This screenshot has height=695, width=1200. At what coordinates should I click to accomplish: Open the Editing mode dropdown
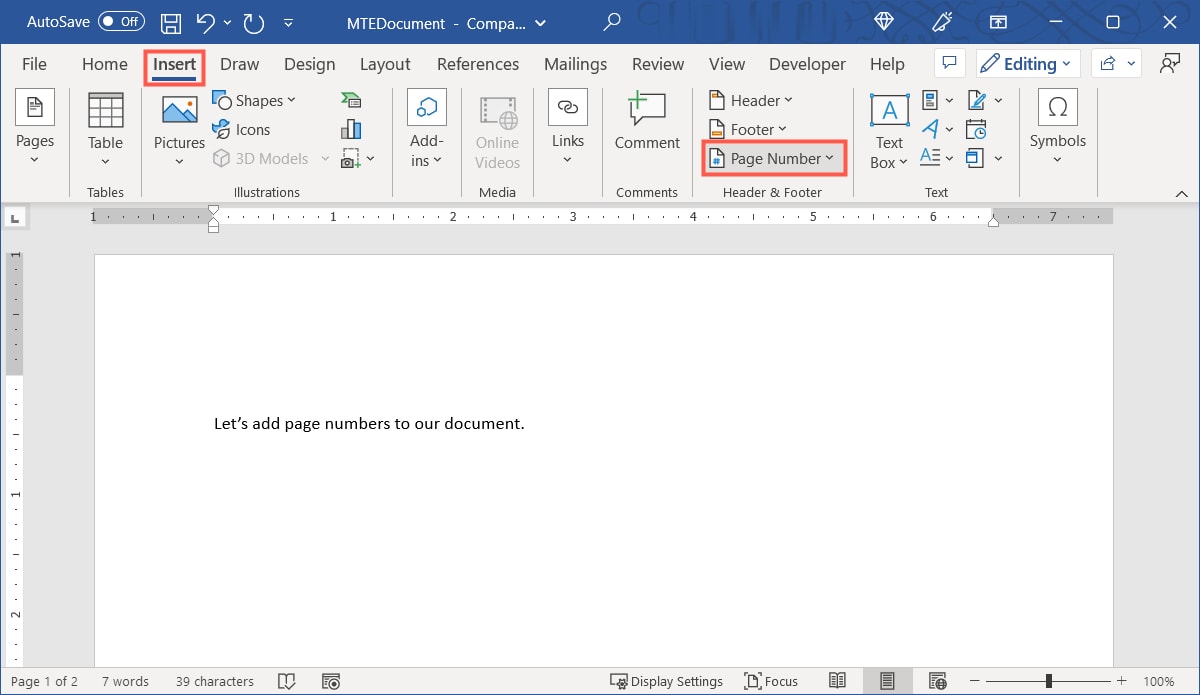[x=1028, y=63]
